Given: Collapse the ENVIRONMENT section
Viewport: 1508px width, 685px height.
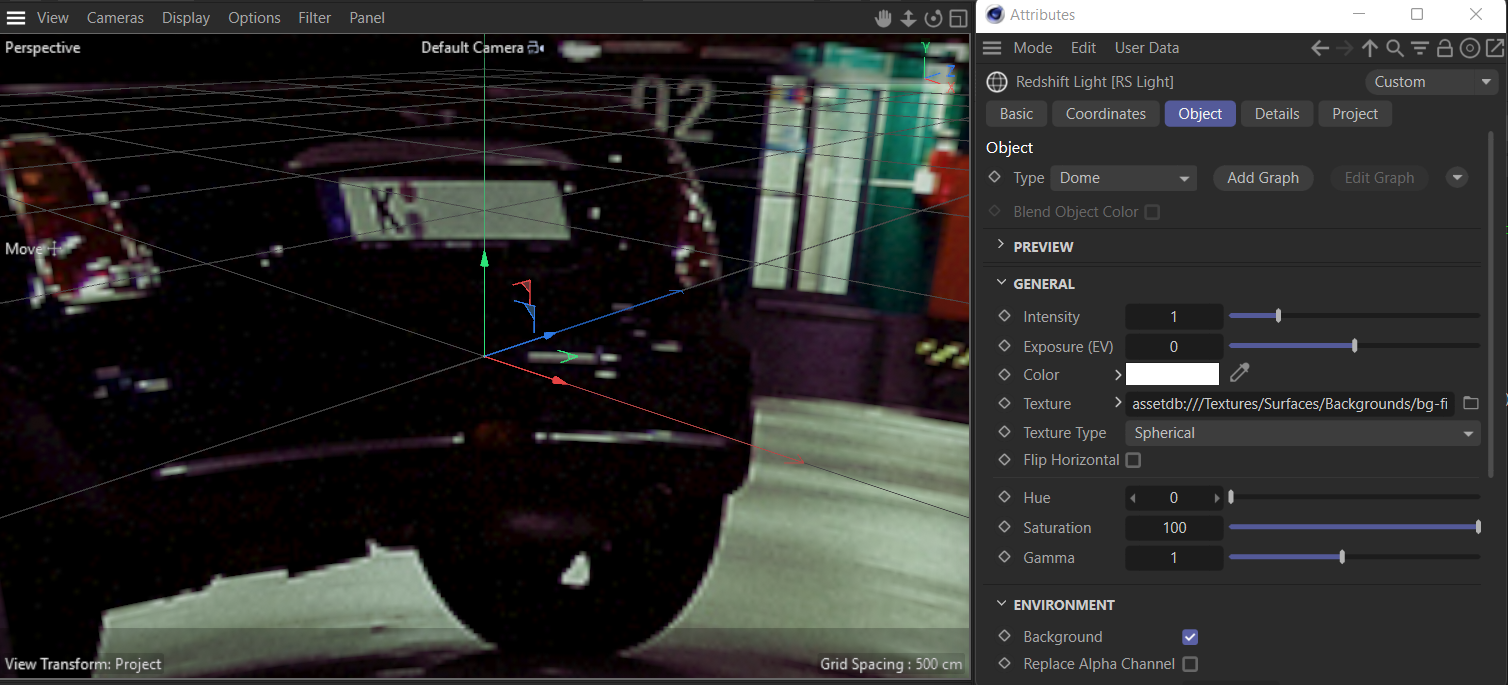Looking at the screenshot, I should click(1001, 605).
